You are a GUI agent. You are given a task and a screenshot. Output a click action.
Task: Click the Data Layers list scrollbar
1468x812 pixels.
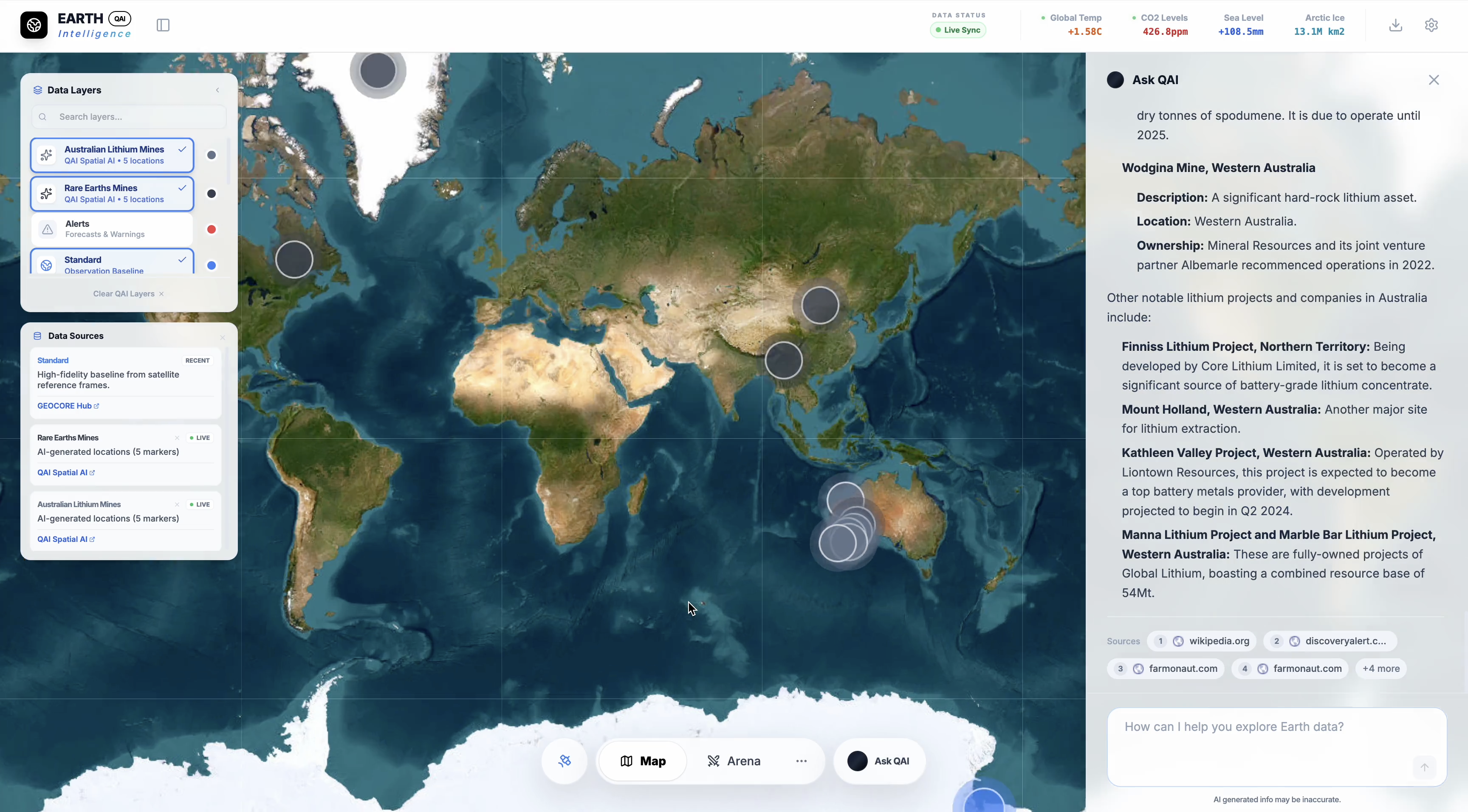(229, 161)
